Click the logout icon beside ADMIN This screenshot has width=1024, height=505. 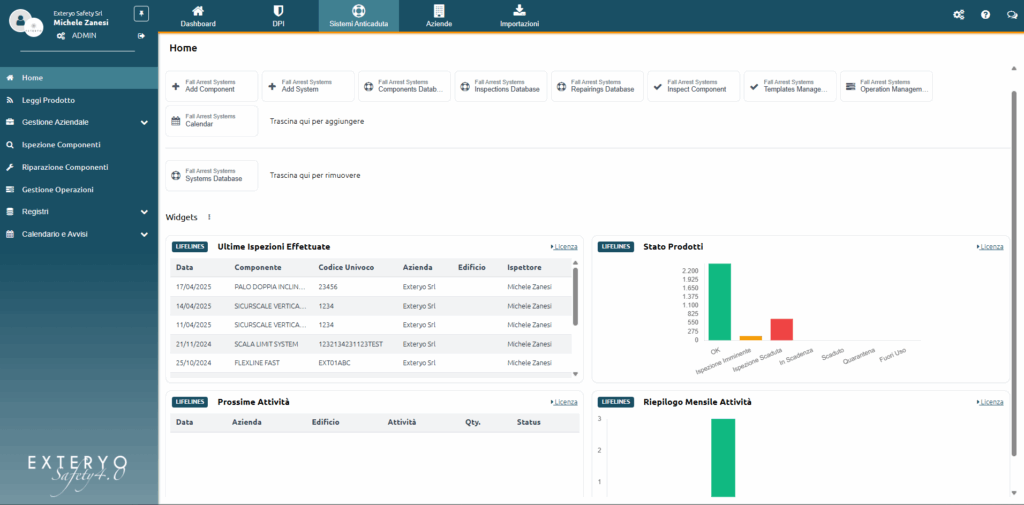(x=141, y=36)
